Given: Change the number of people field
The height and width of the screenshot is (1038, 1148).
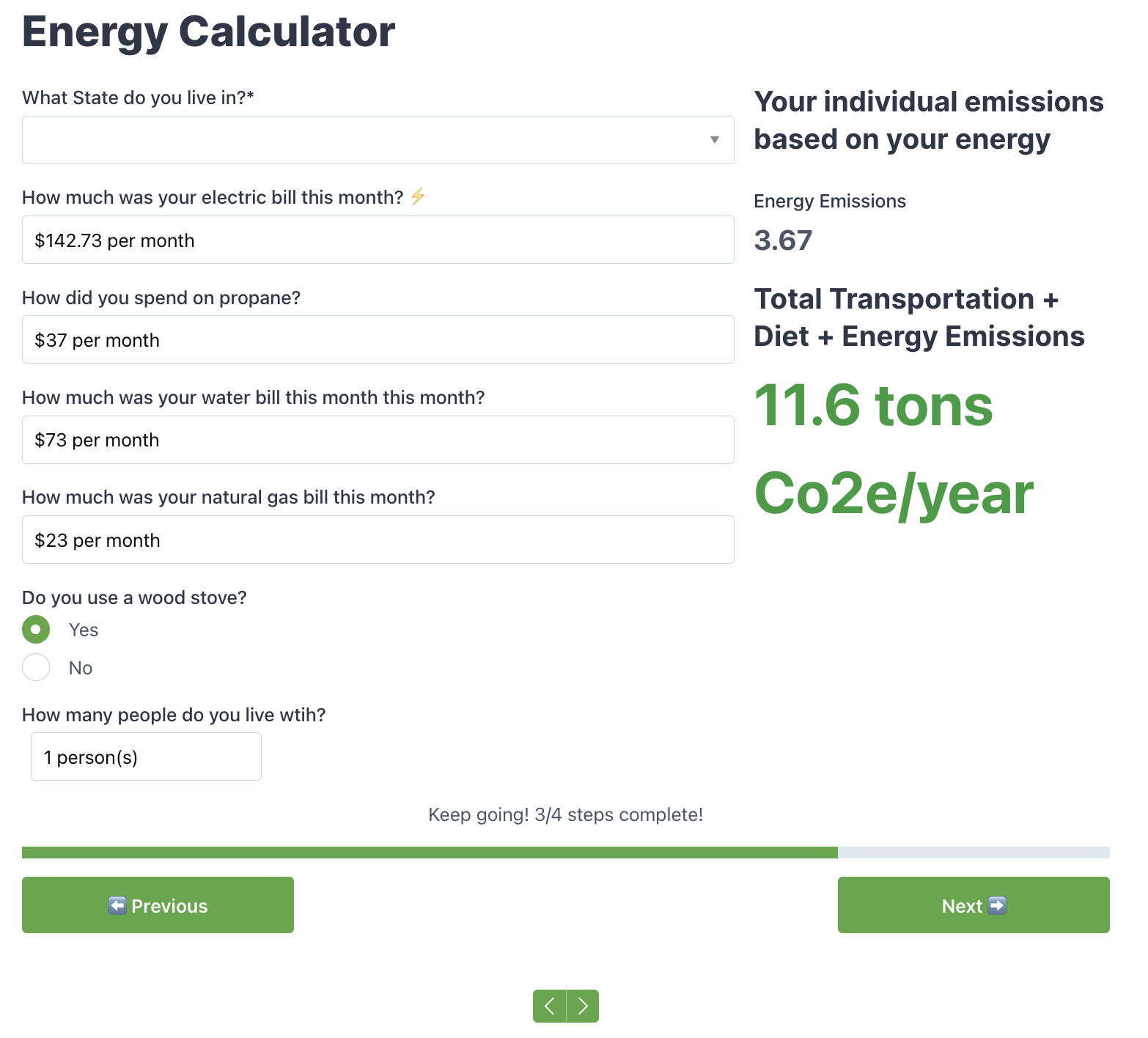Looking at the screenshot, I should click(x=146, y=757).
